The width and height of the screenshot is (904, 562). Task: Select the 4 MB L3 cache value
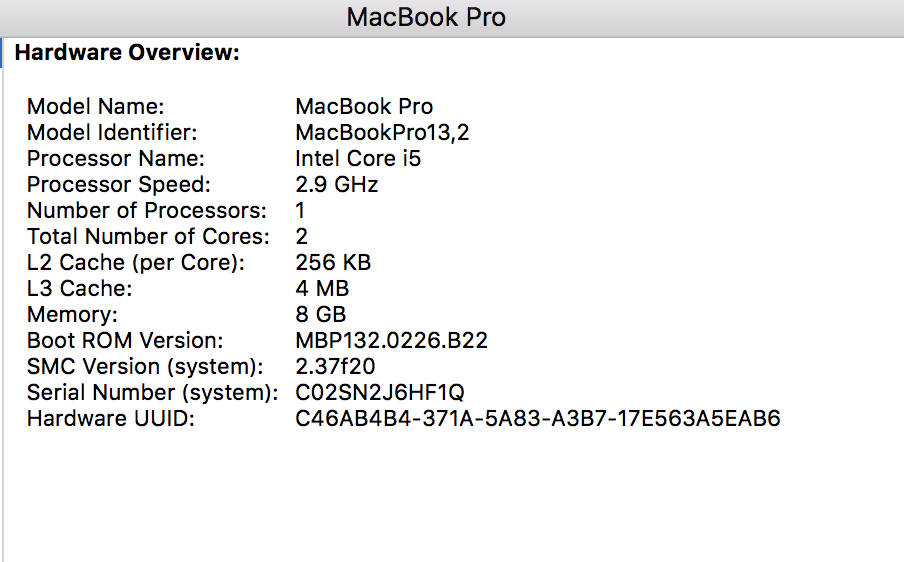coord(322,288)
